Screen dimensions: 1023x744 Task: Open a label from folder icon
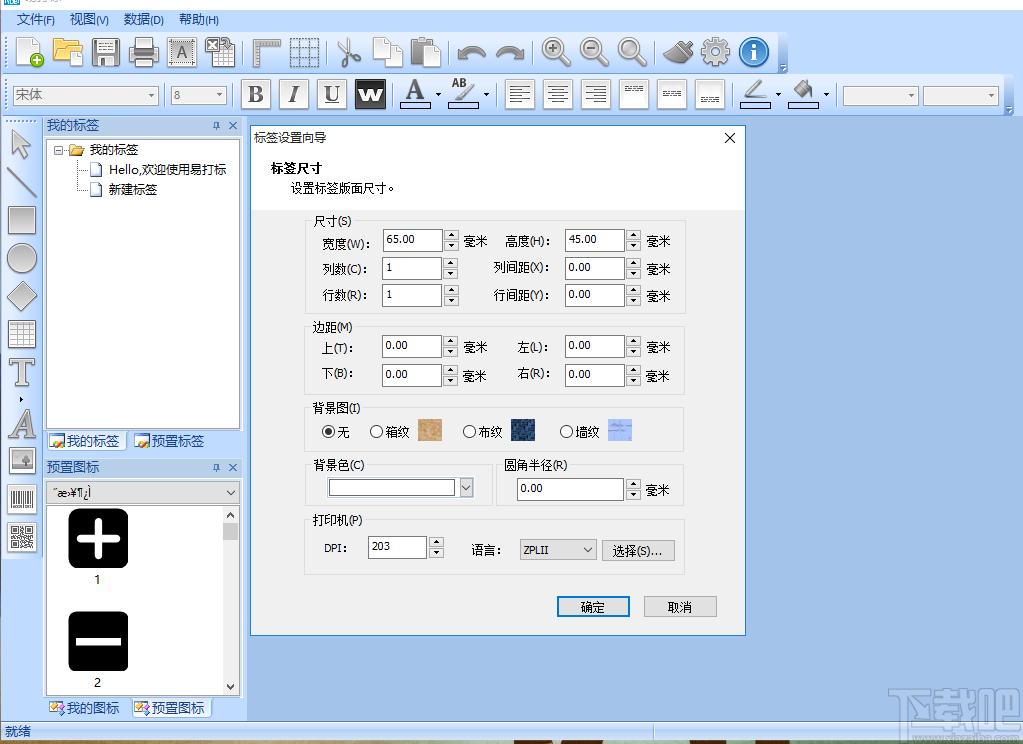[x=68, y=52]
